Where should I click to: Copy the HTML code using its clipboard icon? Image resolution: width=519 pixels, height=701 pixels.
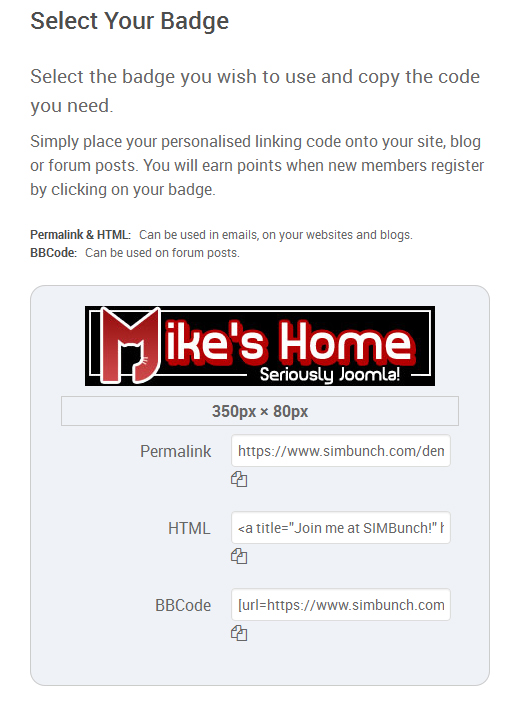coord(239,556)
